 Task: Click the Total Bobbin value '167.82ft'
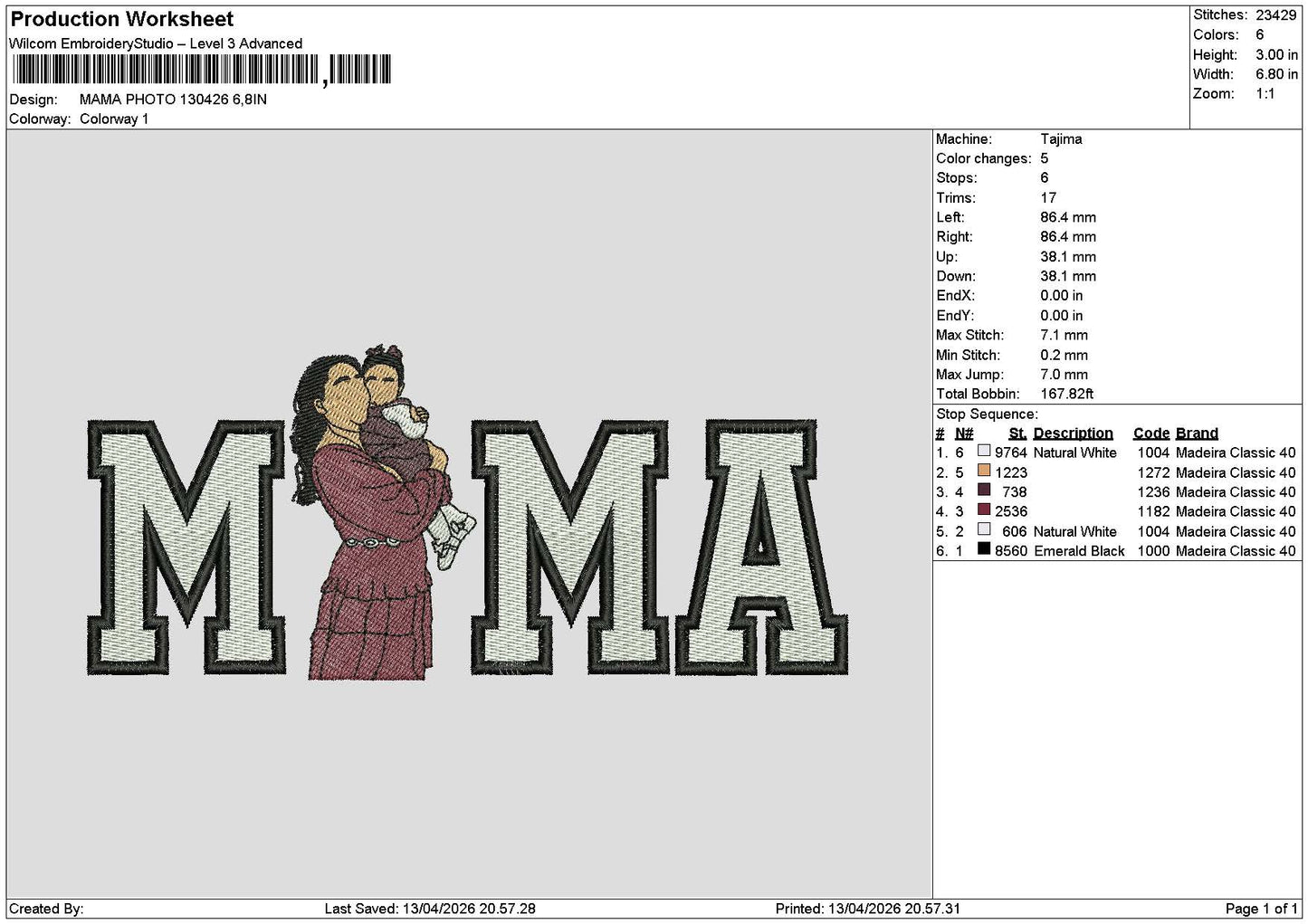pos(1067,395)
